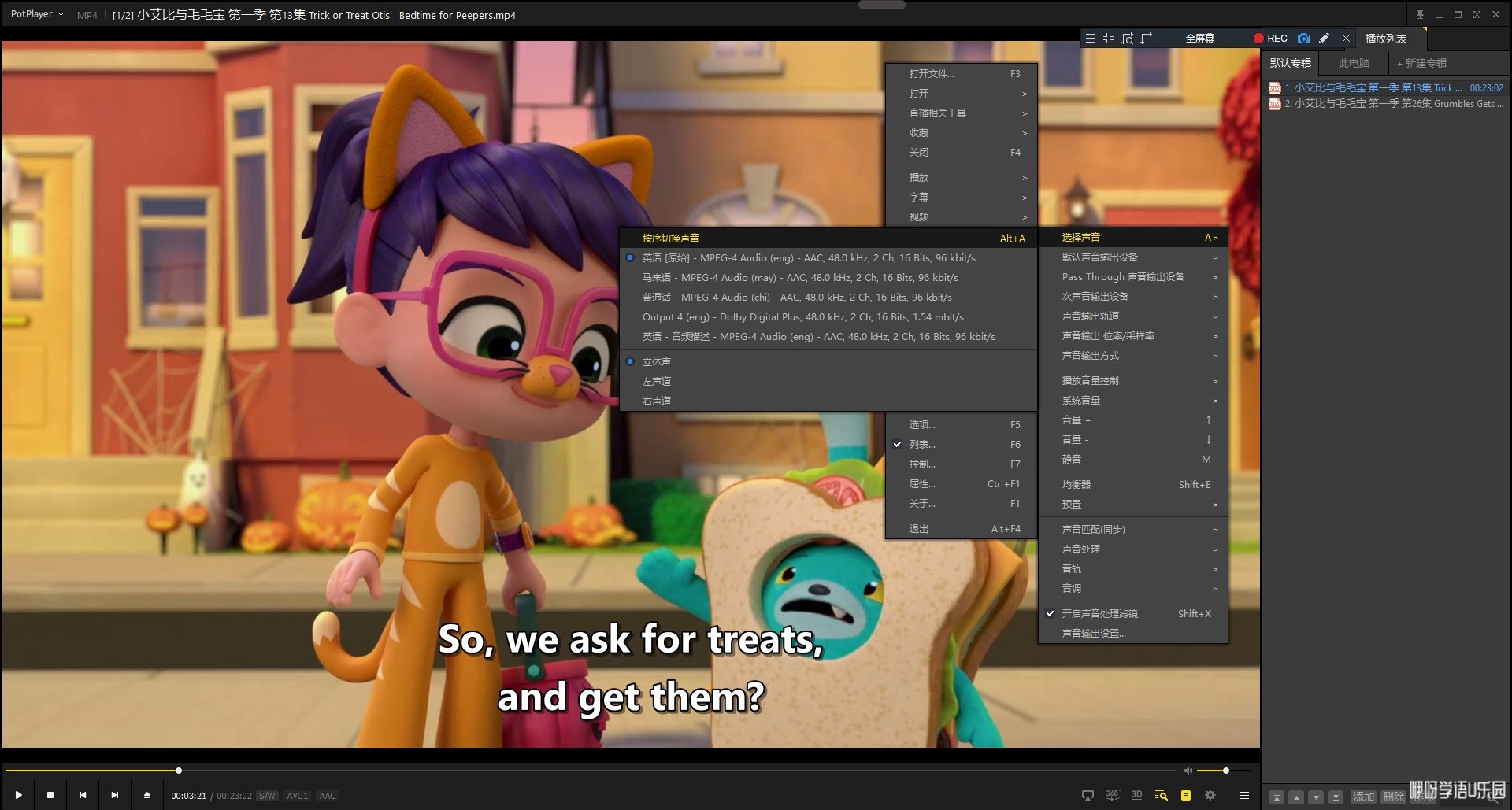Select the Malay (may) audio track
The width and height of the screenshot is (1512, 810).
(x=828, y=277)
